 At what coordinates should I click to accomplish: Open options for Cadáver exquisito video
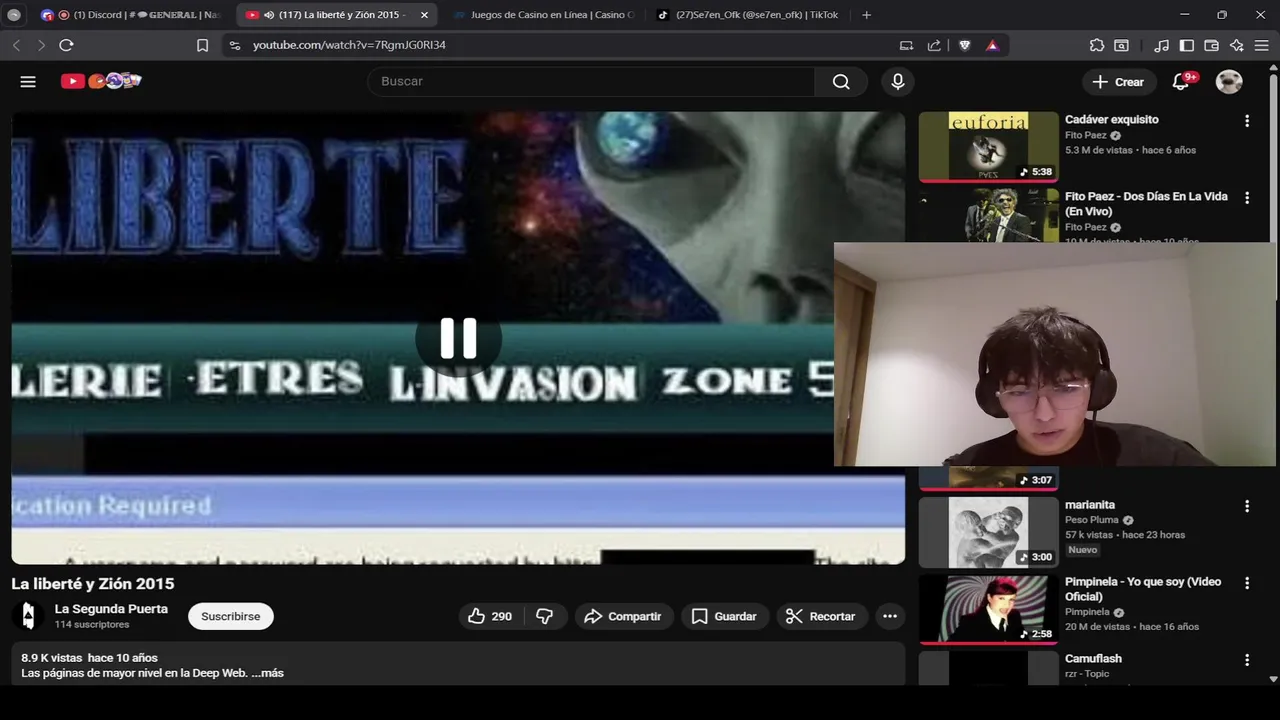1247,121
